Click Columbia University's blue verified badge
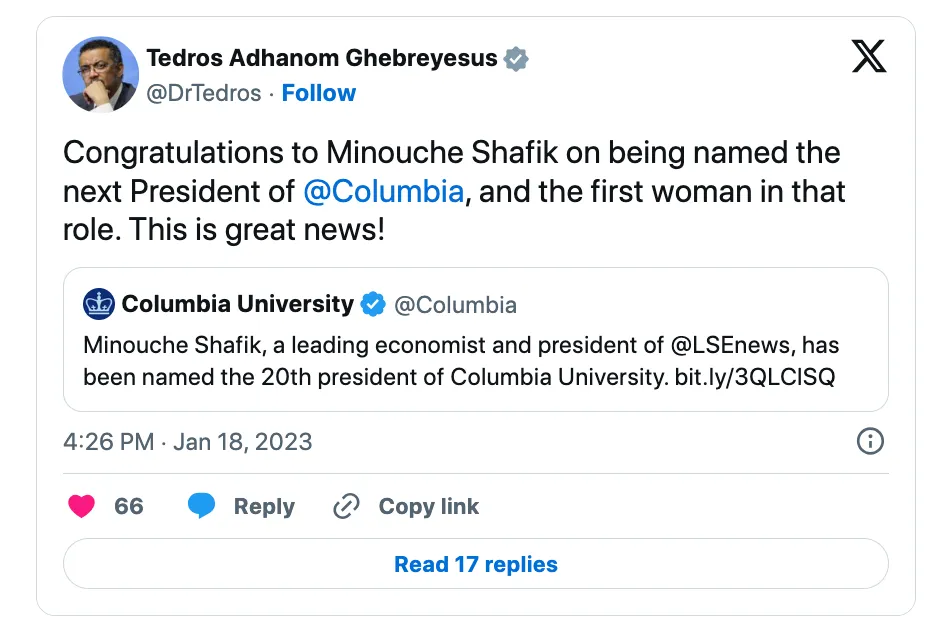Image resolution: width=936 pixels, height=632 pixels. coord(373,304)
